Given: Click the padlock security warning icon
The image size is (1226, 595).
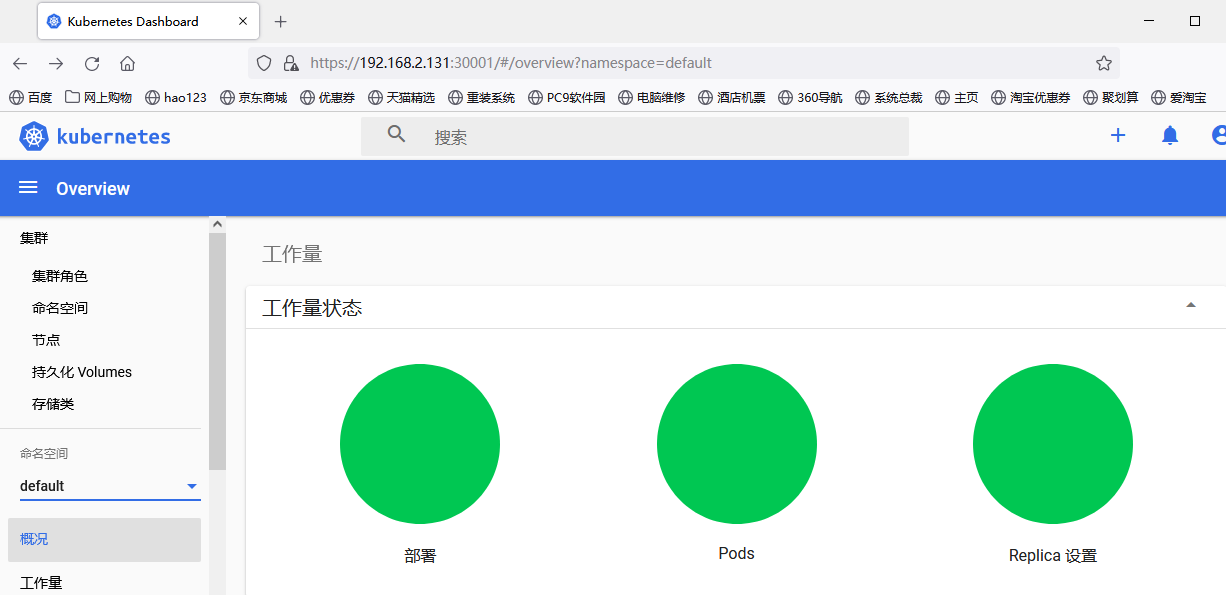Looking at the screenshot, I should pos(291,63).
